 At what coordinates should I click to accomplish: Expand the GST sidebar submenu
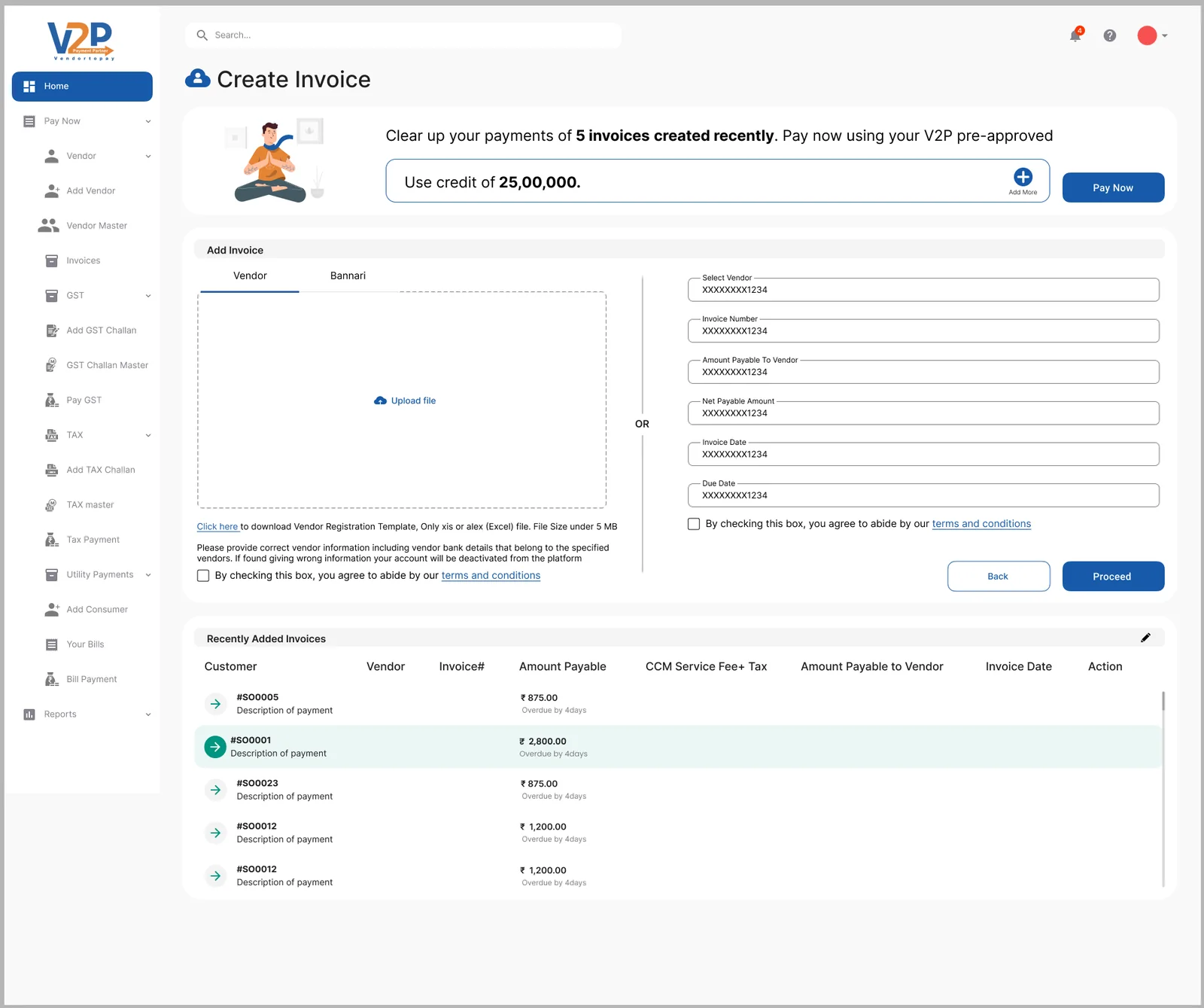point(148,296)
